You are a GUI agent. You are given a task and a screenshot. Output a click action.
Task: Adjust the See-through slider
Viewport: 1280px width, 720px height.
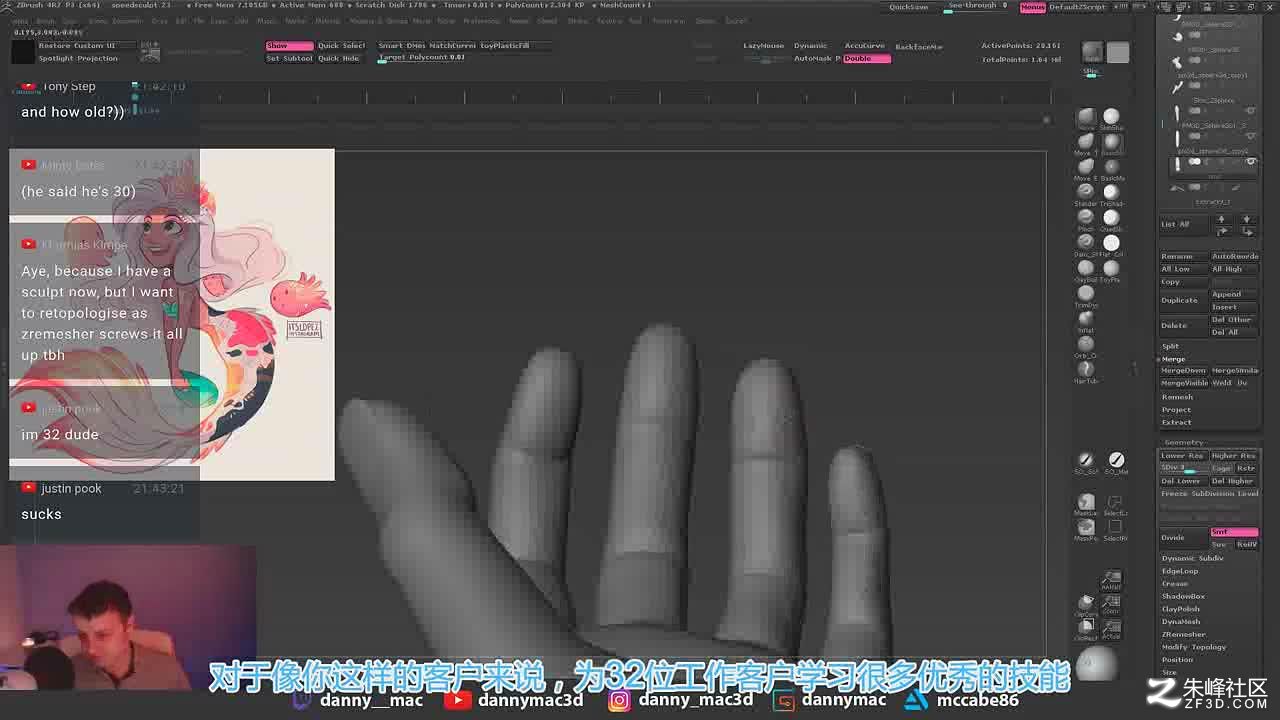pos(977,6)
